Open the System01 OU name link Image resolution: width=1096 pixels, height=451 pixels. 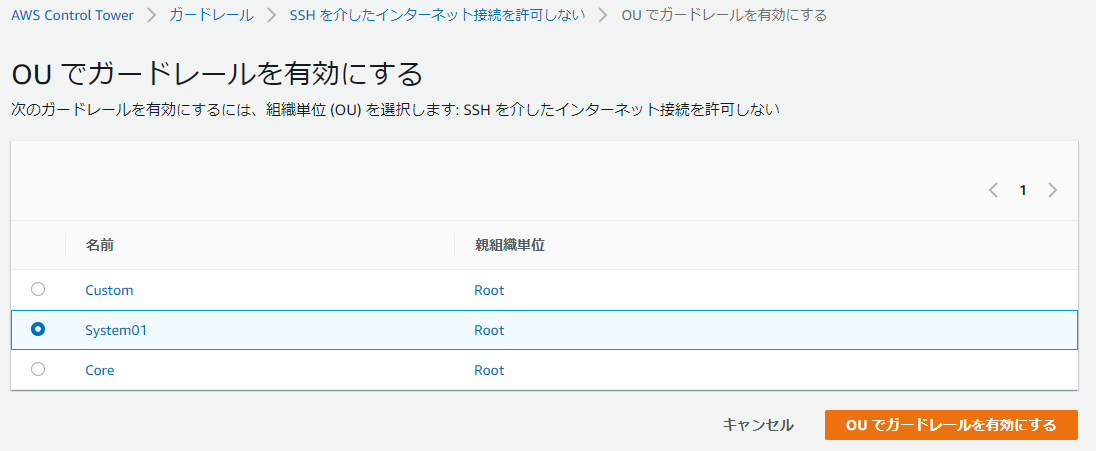(x=116, y=330)
